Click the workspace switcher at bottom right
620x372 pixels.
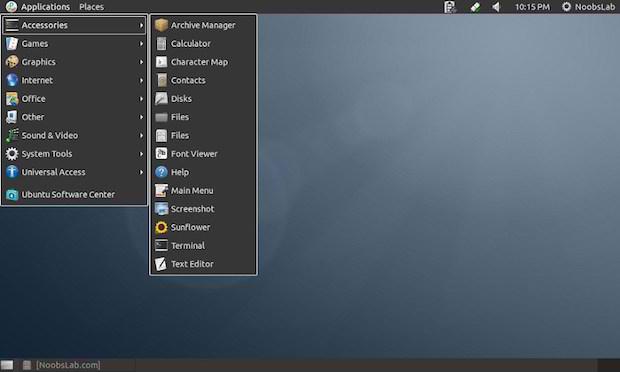(x=608, y=365)
